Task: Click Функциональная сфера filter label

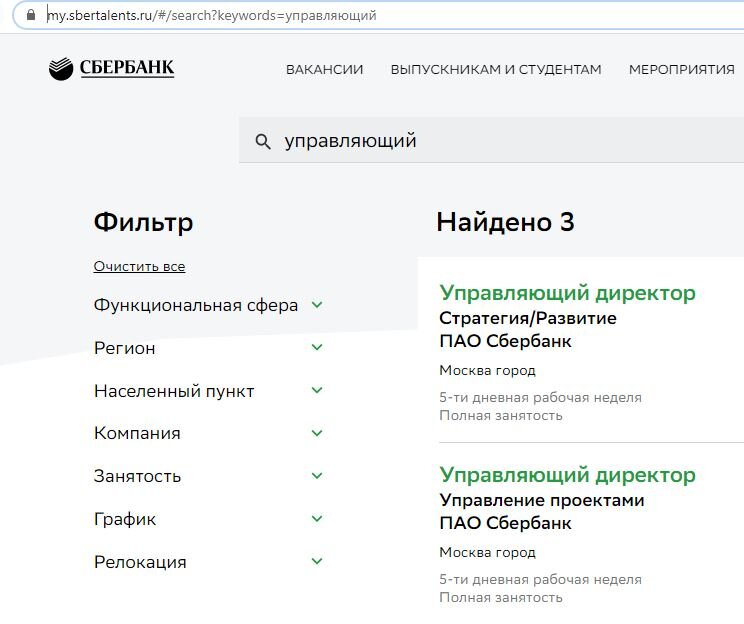Action: tap(195, 305)
